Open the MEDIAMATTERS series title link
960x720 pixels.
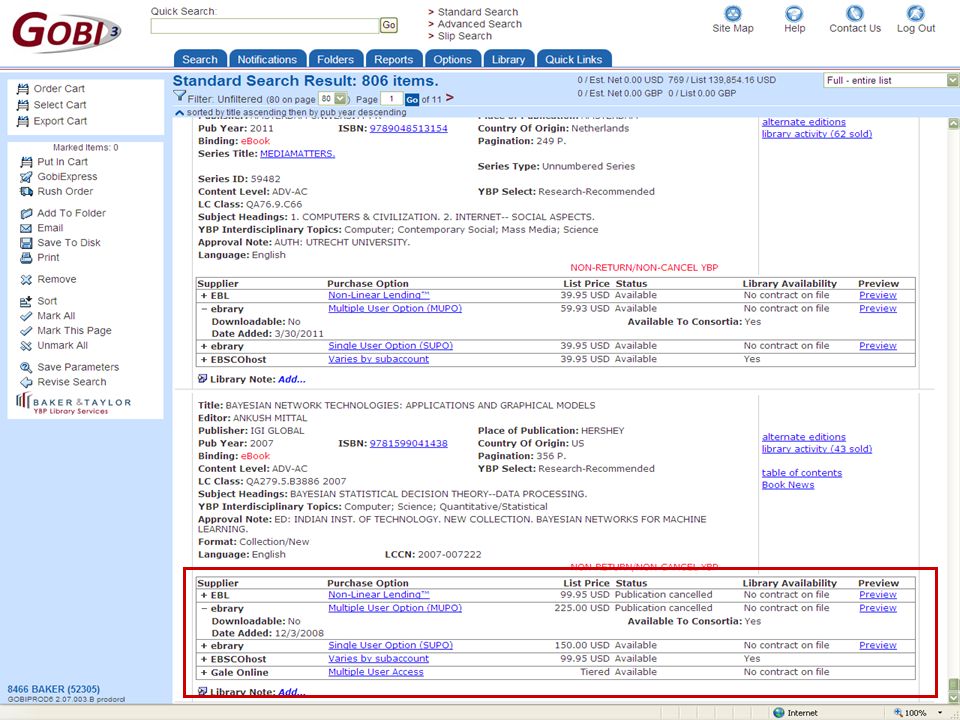298,154
